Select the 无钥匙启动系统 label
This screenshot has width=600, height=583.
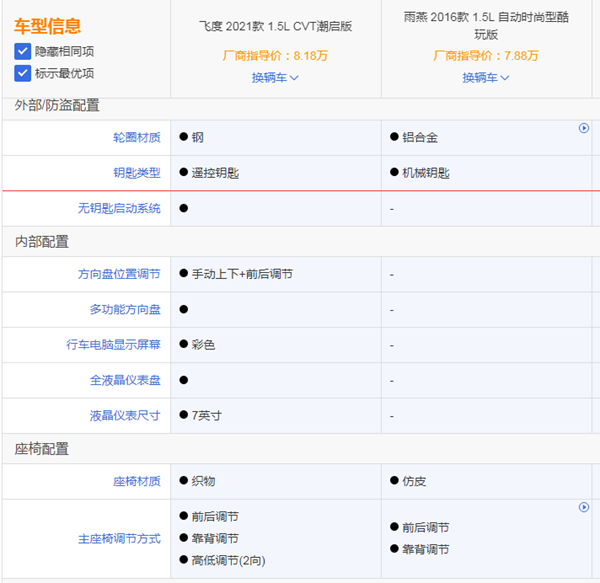coord(119,208)
